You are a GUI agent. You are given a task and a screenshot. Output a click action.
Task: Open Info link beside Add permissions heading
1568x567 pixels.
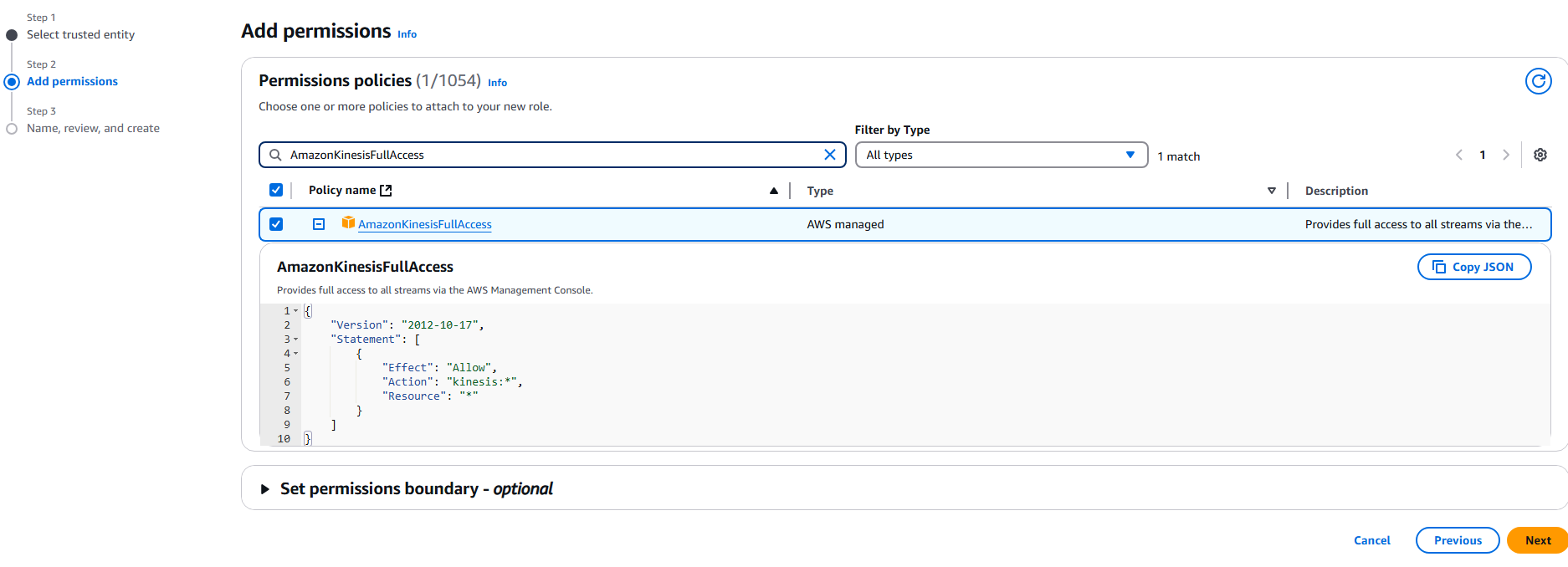(407, 34)
